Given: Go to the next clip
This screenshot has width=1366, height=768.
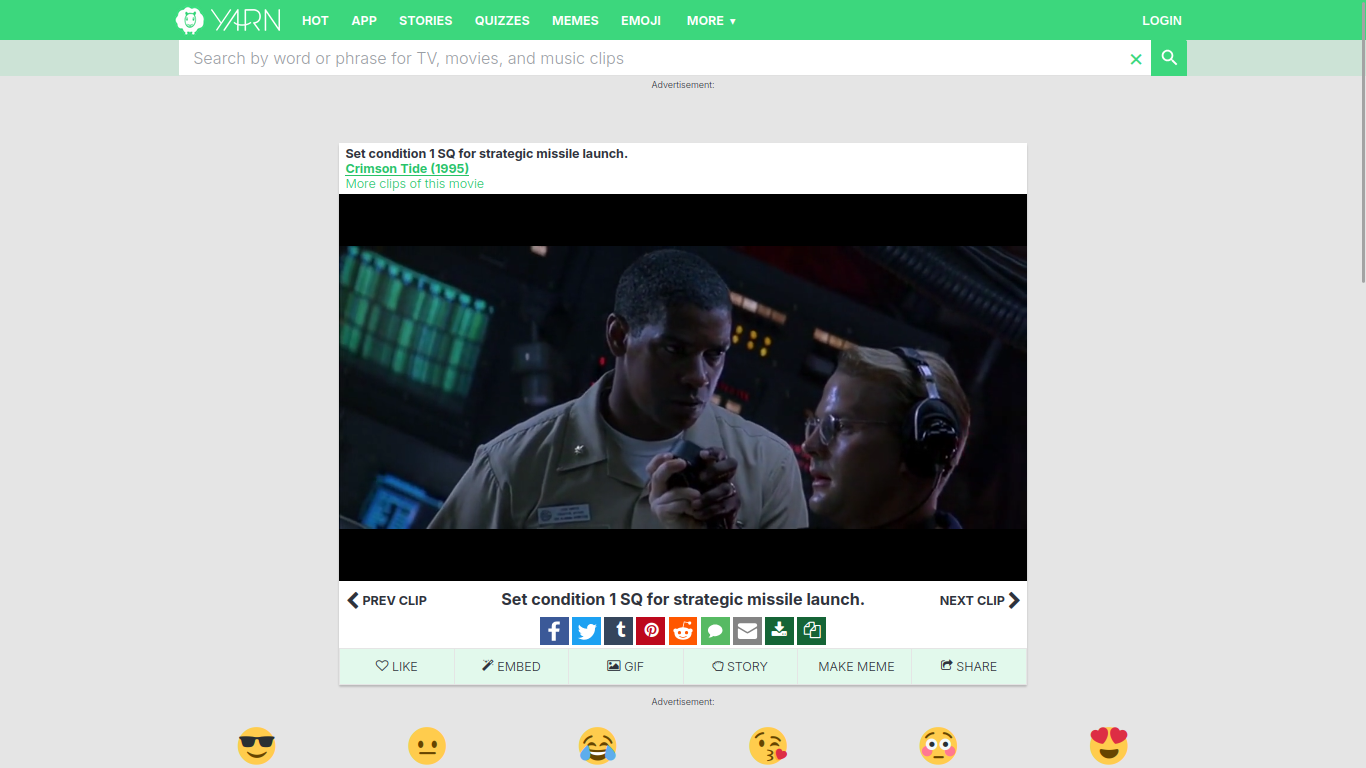Looking at the screenshot, I should (979, 600).
